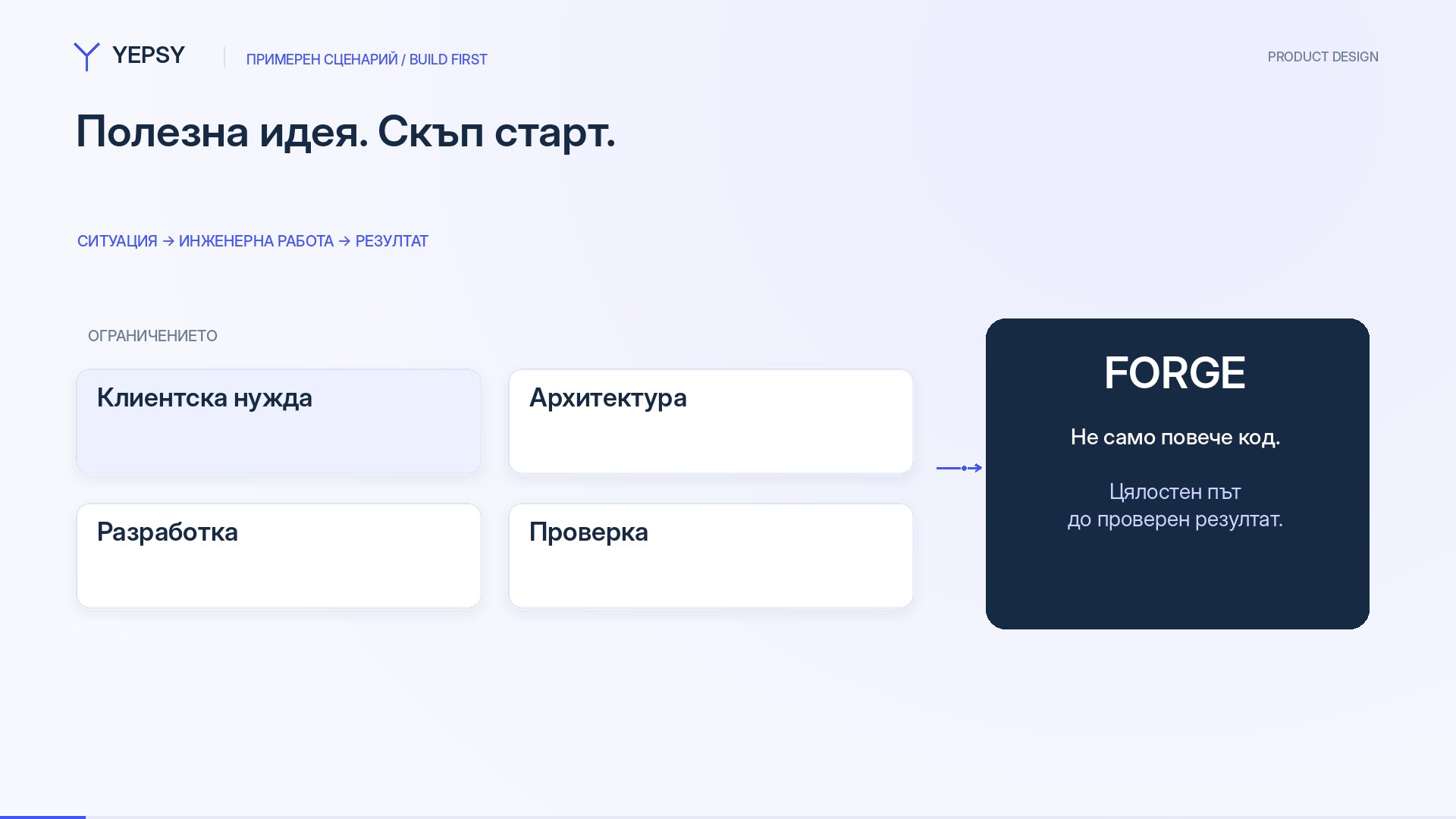Click the 'Не само повече код.' text

[x=1175, y=438]
